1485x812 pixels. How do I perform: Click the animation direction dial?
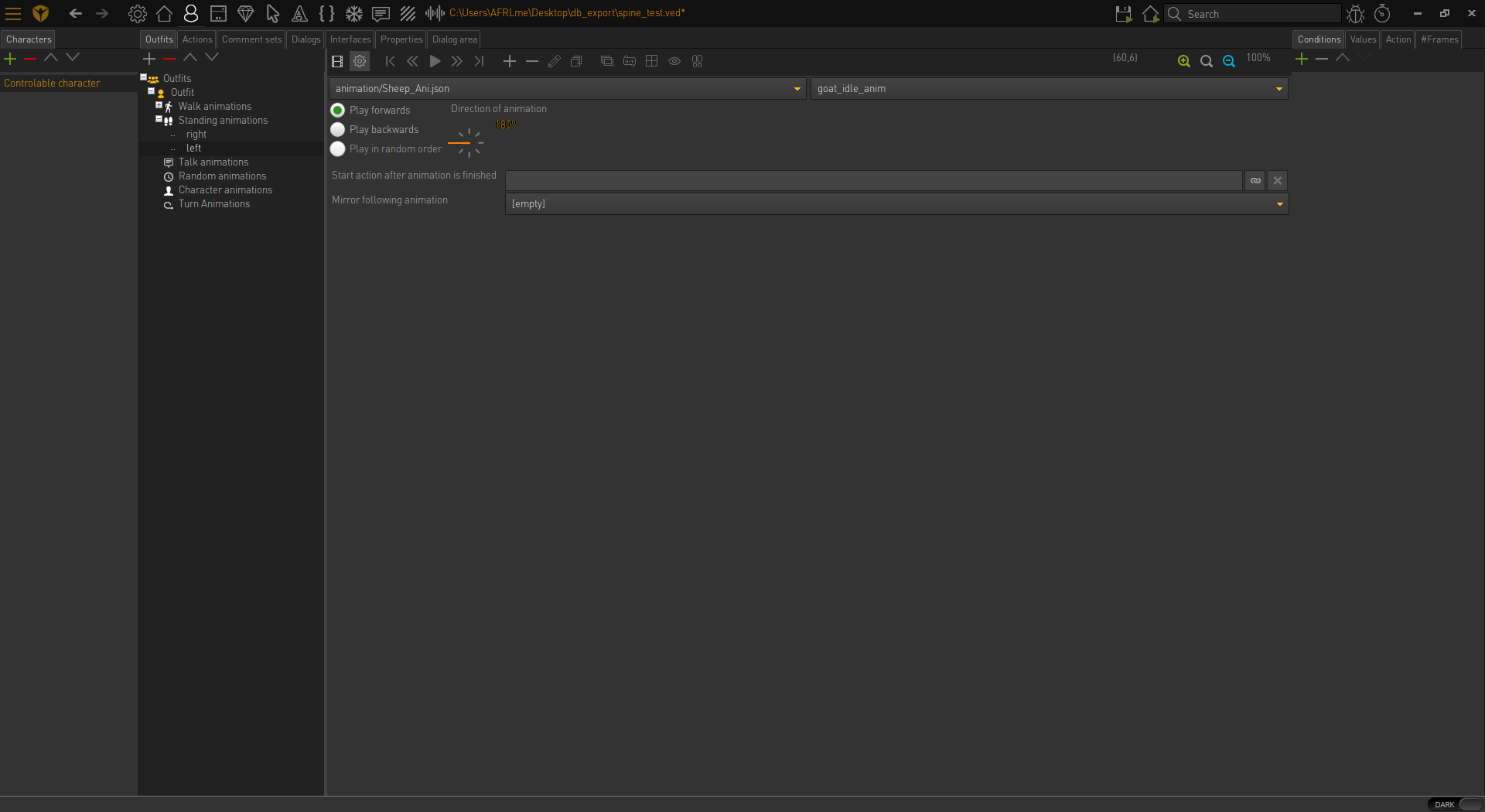(x=469, y=143)
